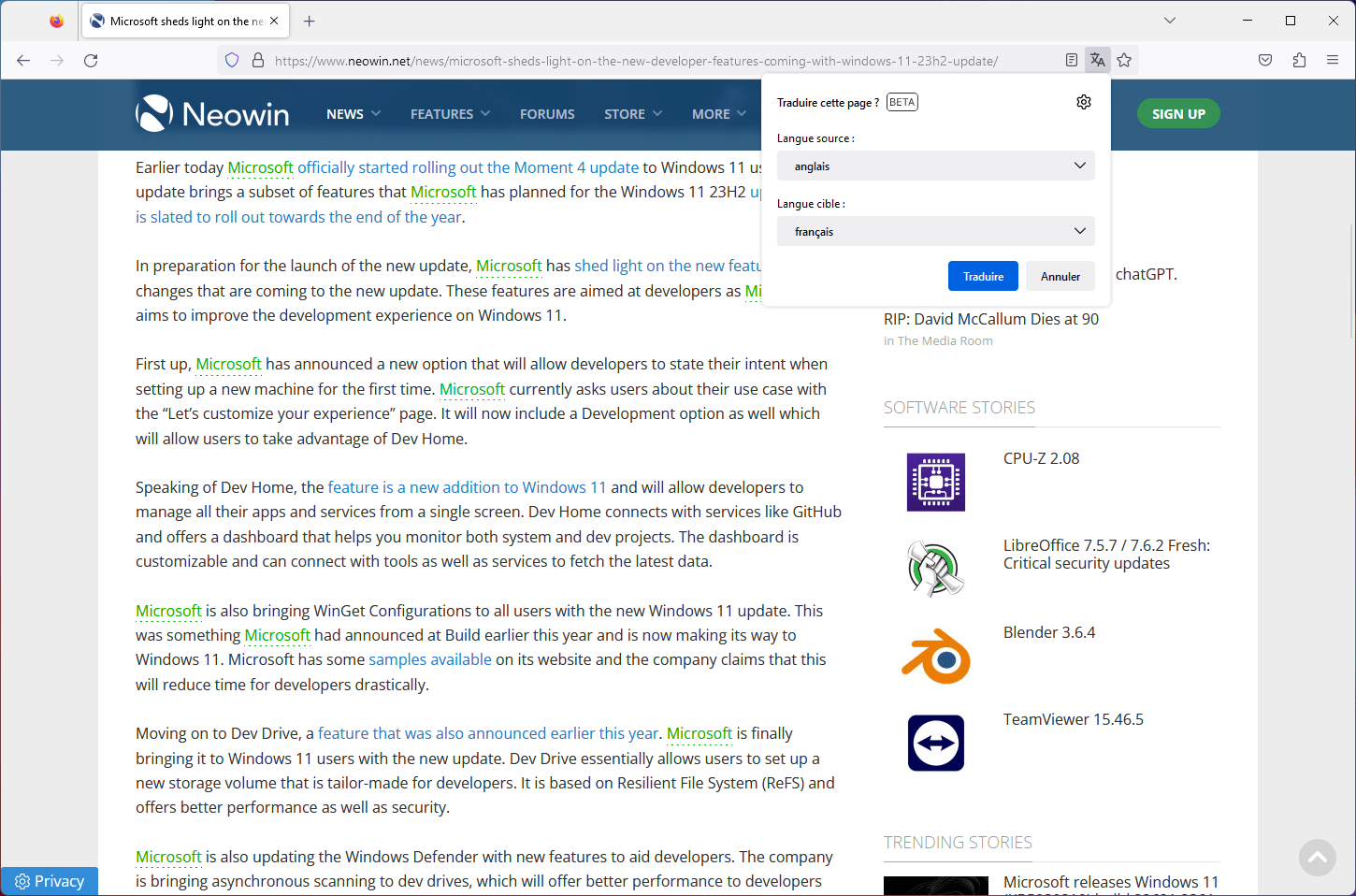
Task: Click the Blender software story icon
Action: click(x=935, y=656)
